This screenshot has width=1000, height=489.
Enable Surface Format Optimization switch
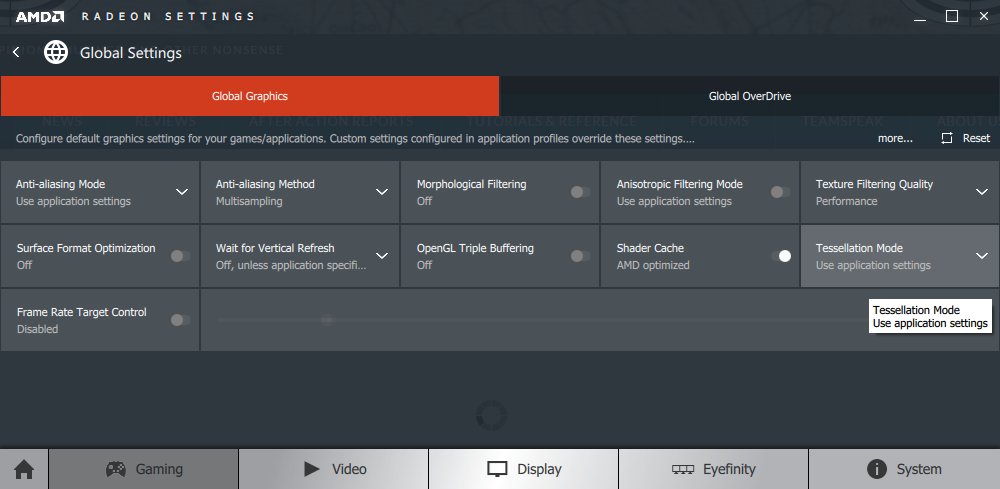point(180,256)
